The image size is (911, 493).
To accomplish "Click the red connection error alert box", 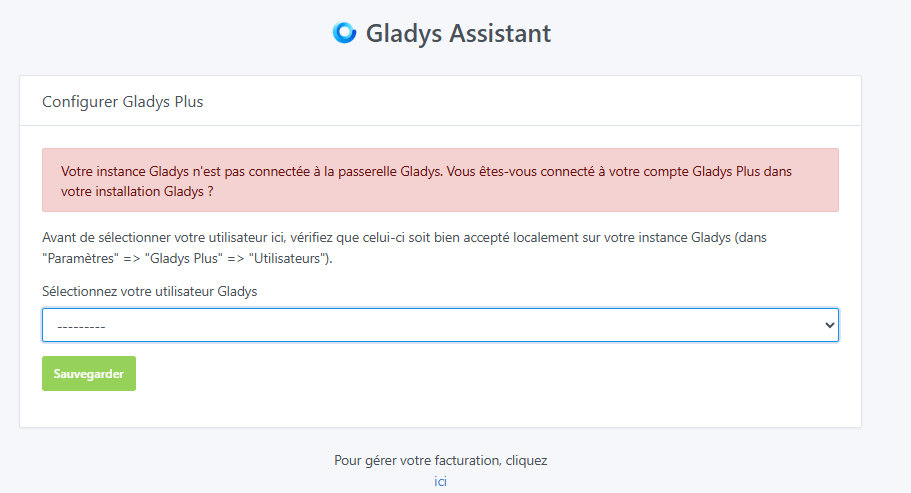I will [440, 180].
